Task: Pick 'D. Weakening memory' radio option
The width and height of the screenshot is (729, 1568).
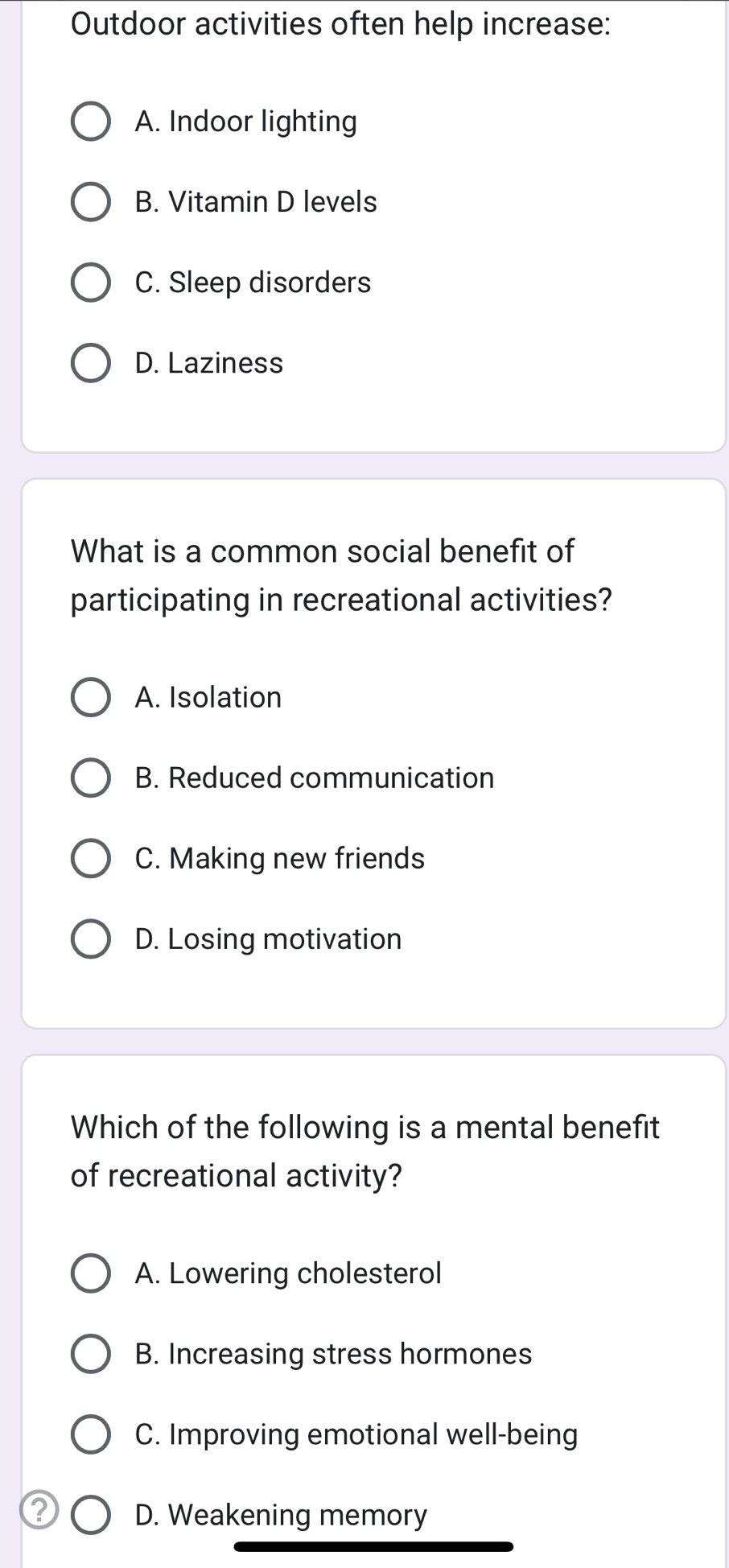Action: click(x=91, y=1515)
